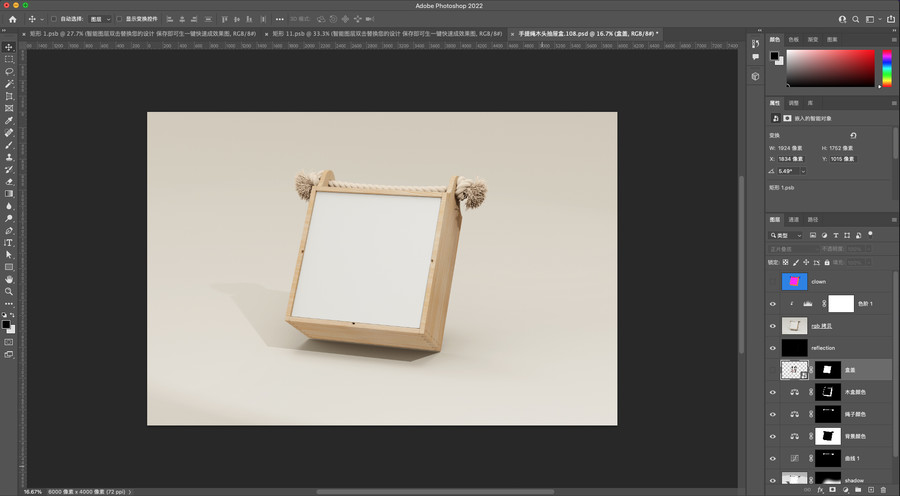This screenshot has height=496, width=900.
Task: Select the Clone Stamp tool
Action: point(9,157)
